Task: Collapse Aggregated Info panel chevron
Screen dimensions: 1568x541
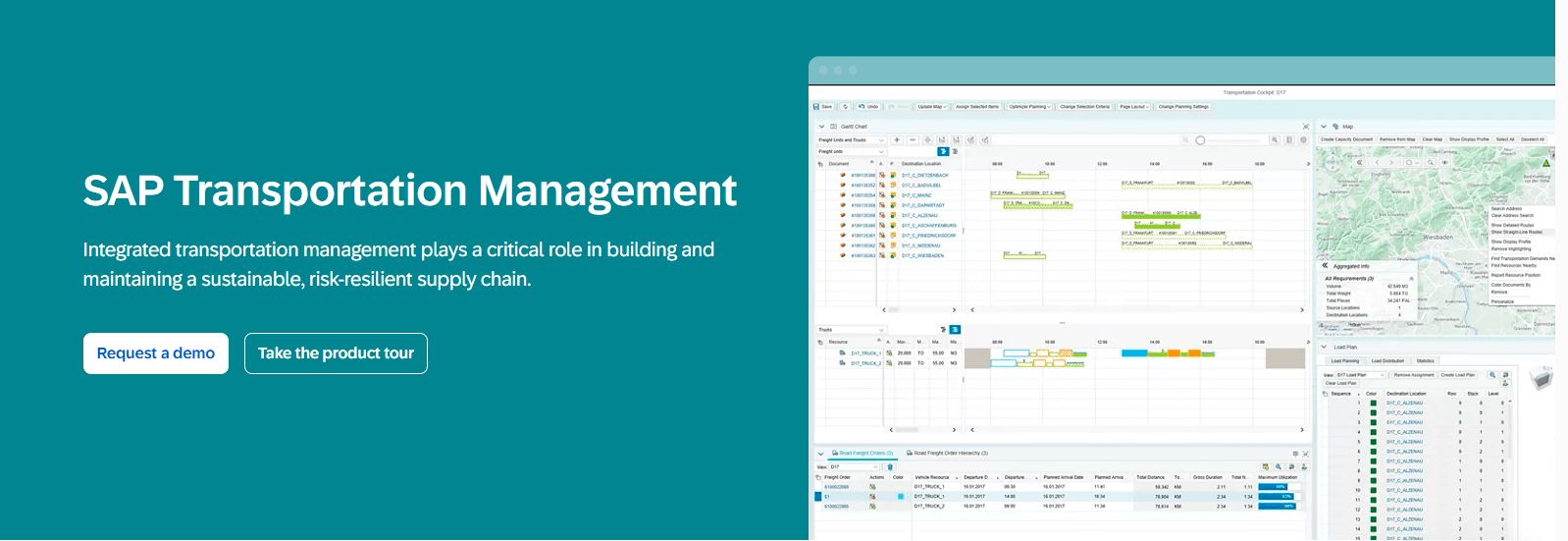Action: pyautogui.click(x=1325, y=266)
